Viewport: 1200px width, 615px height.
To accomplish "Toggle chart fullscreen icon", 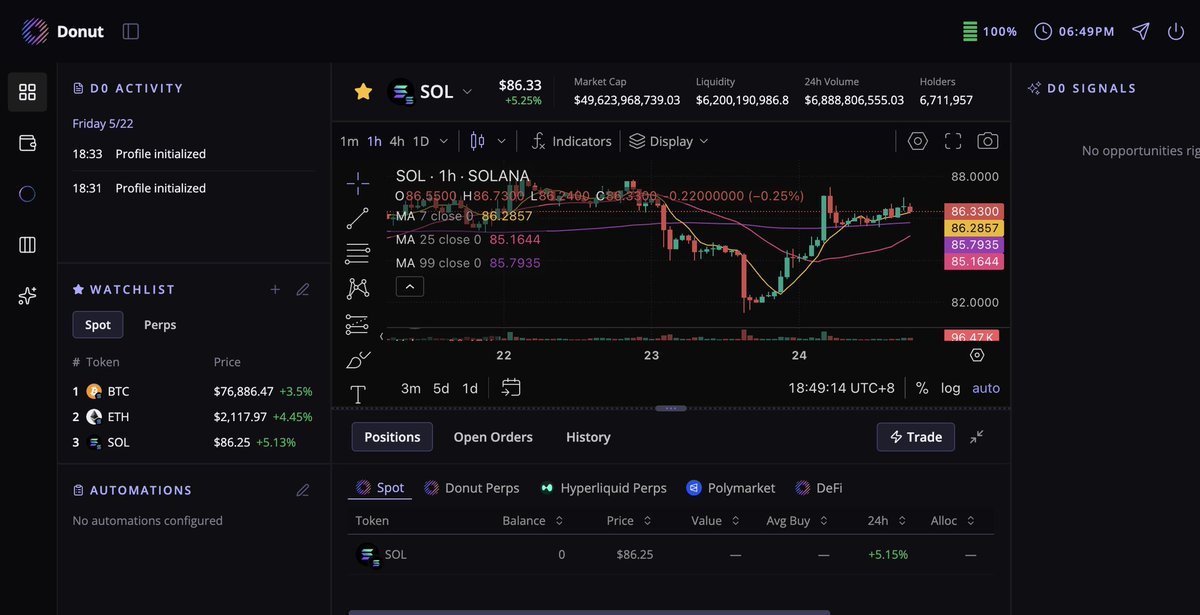I will click(x=953, y=141).
